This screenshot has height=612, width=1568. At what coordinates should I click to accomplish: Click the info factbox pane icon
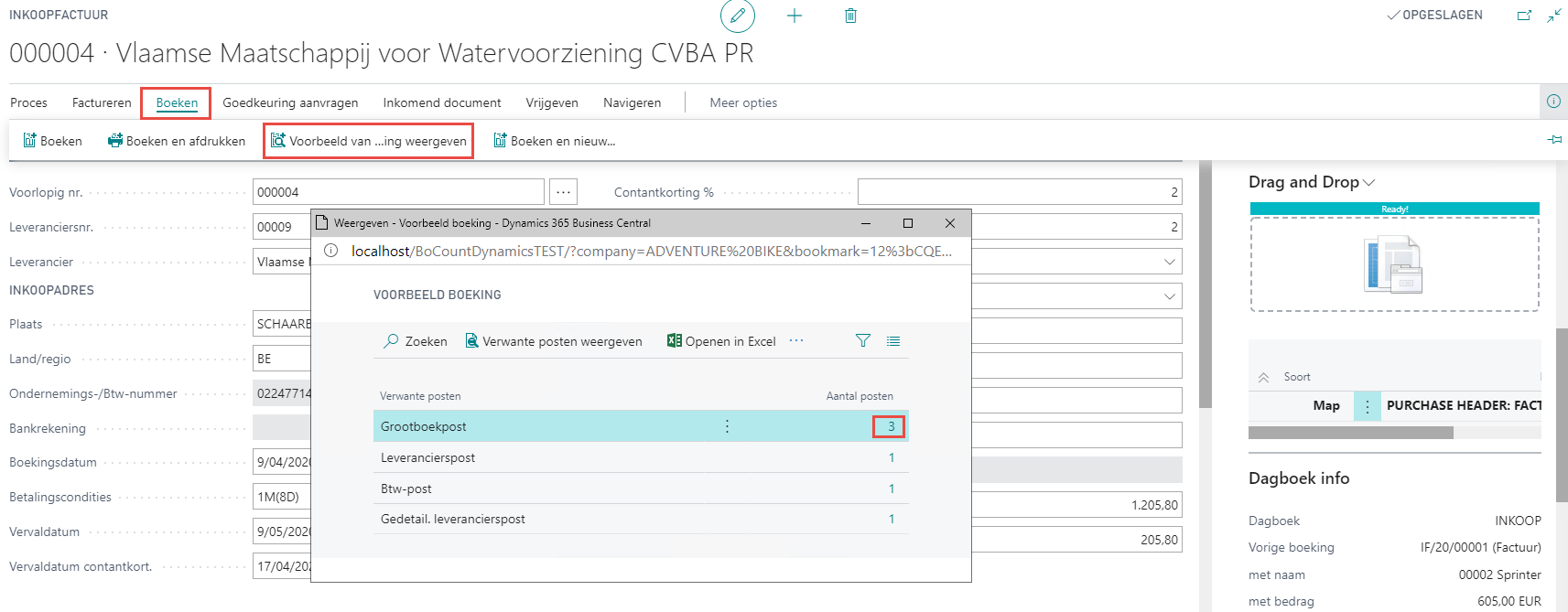point(1553,102)
